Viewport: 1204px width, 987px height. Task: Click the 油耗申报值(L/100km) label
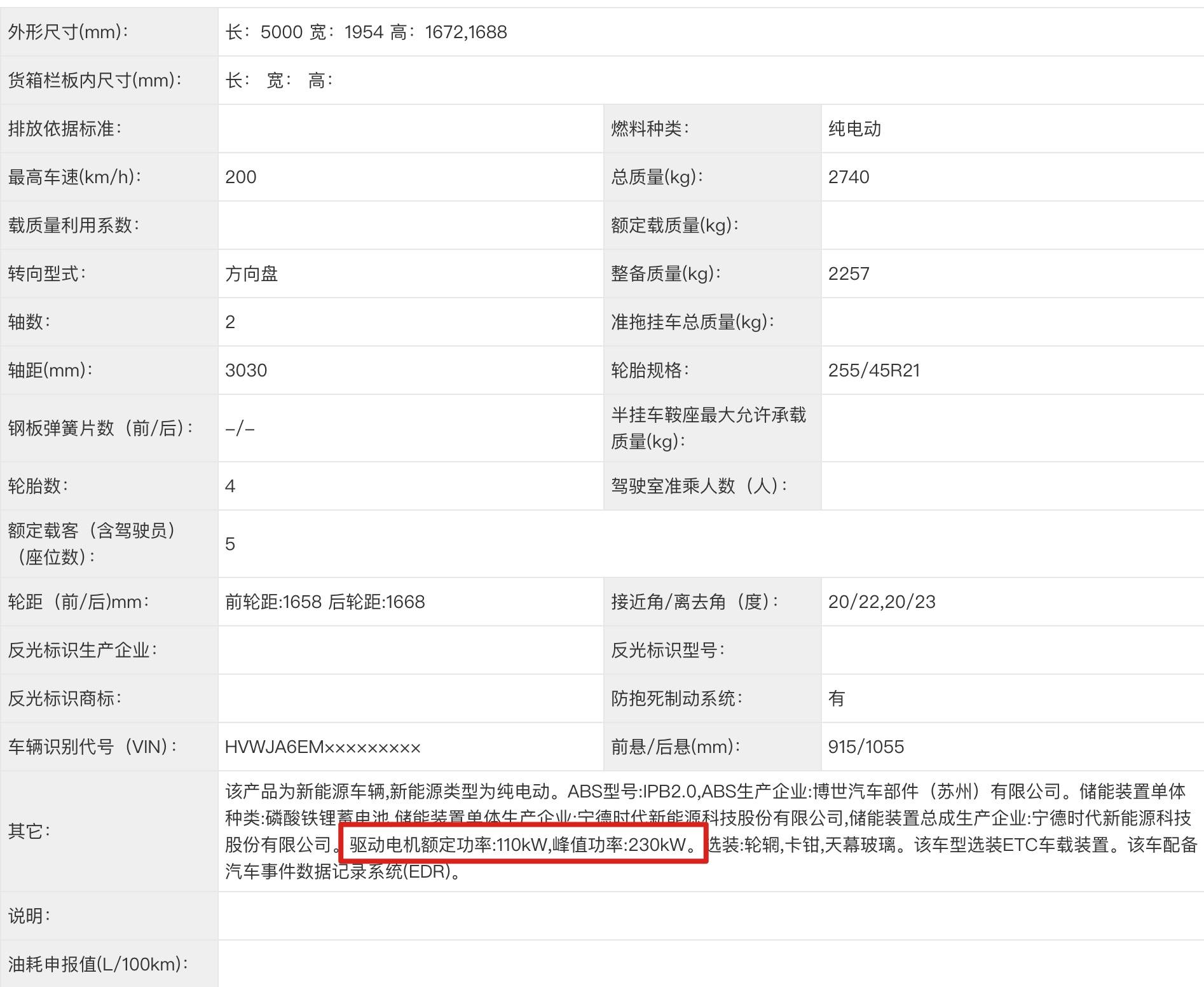[98, 964]
